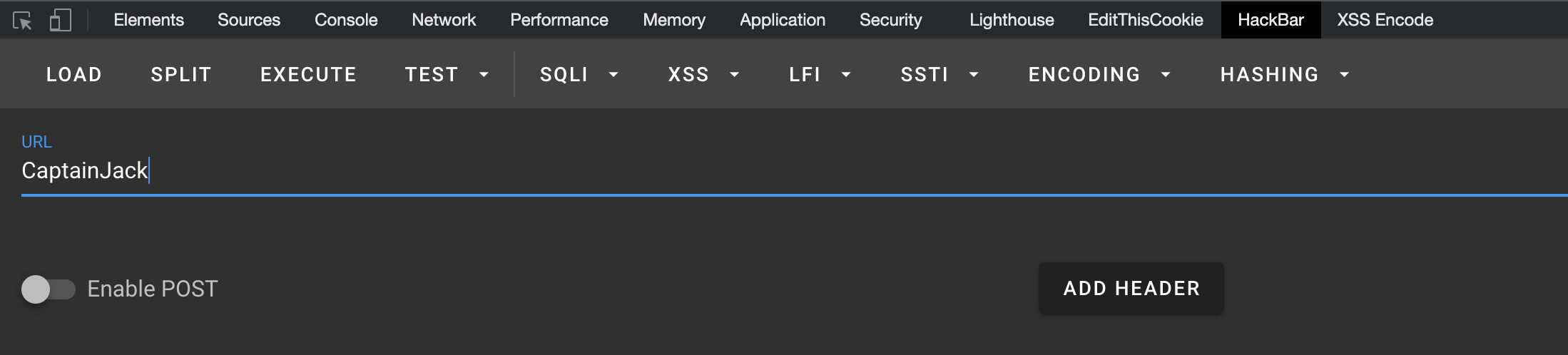1568x355 pixels.
Task: Select the XSS Encode tab
Action: click(1385, 20)
